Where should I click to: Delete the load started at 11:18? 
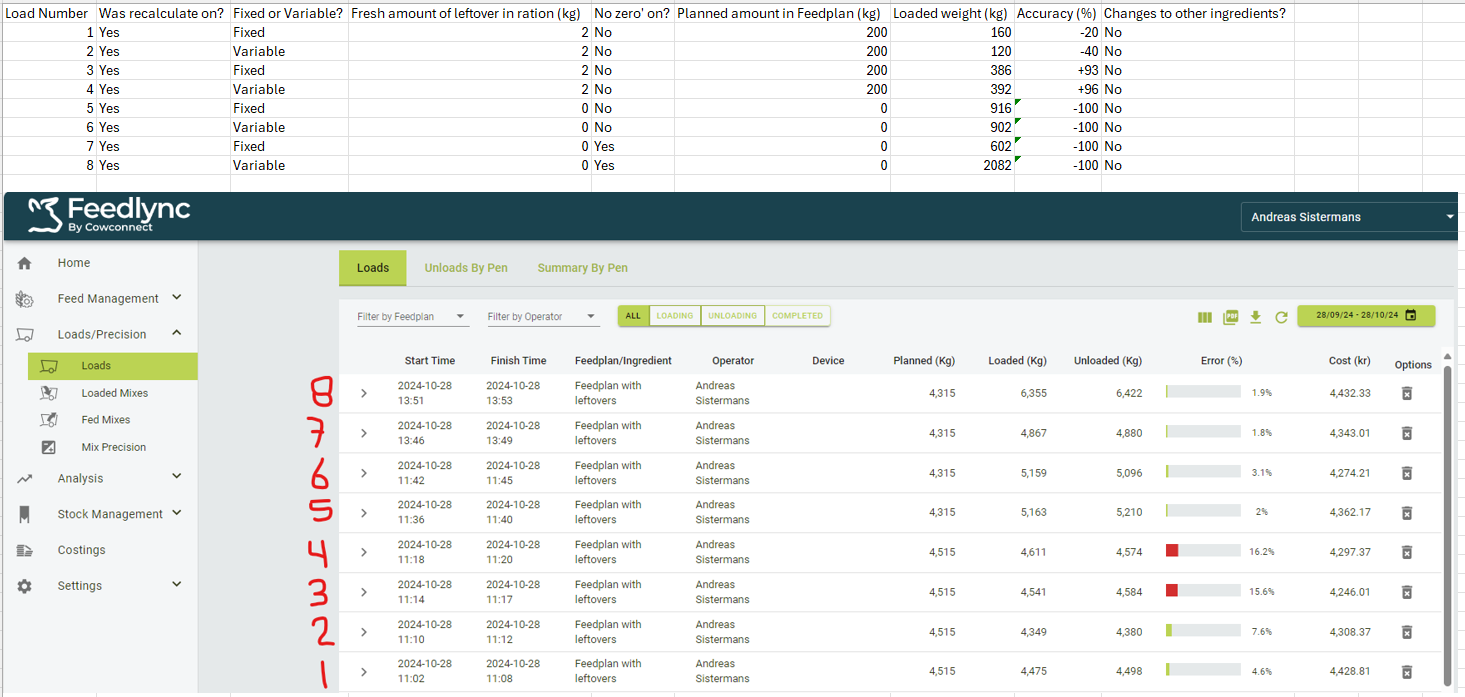coord(1406,552)
